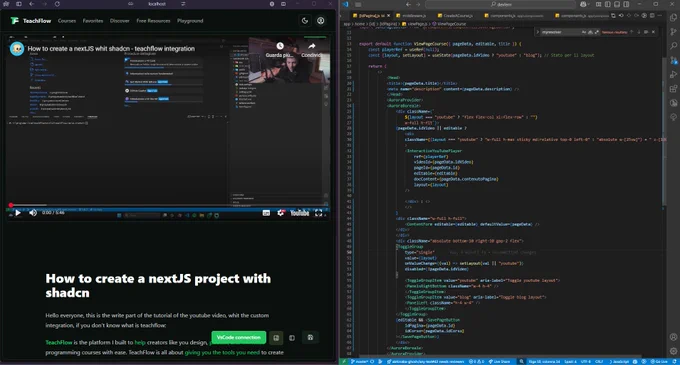
Task: Click the browser back arrow
Action: (x=32, y=4)
